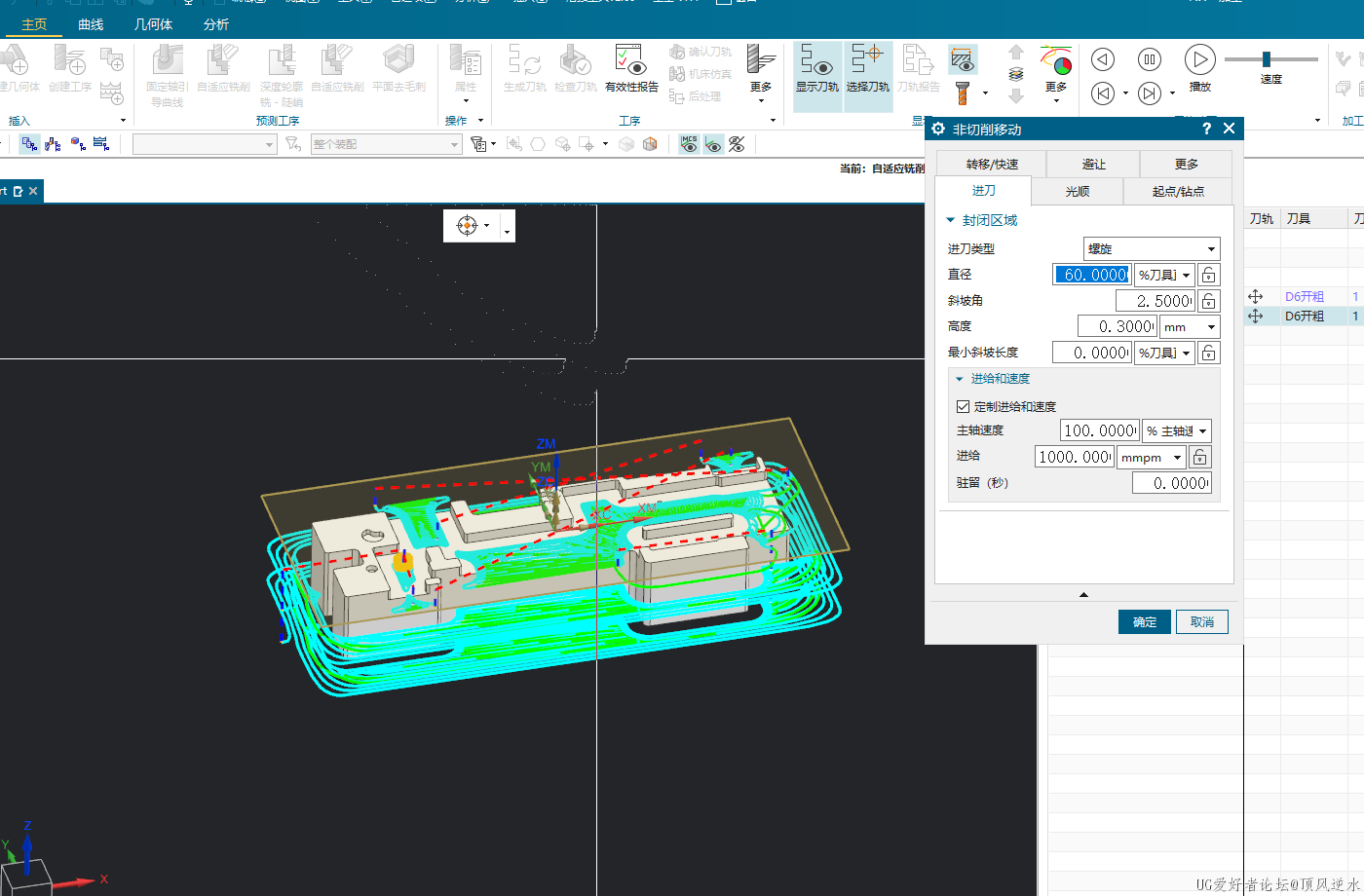Toggle the lock icon for 斜坡角
The width and height of the screenshot is (1364, 896).
(1208, 301)
